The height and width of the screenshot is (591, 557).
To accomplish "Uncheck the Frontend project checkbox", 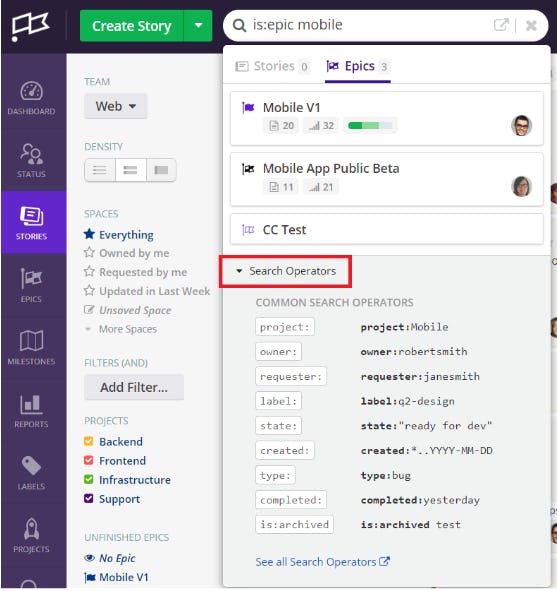I will [x=89, y=460].
